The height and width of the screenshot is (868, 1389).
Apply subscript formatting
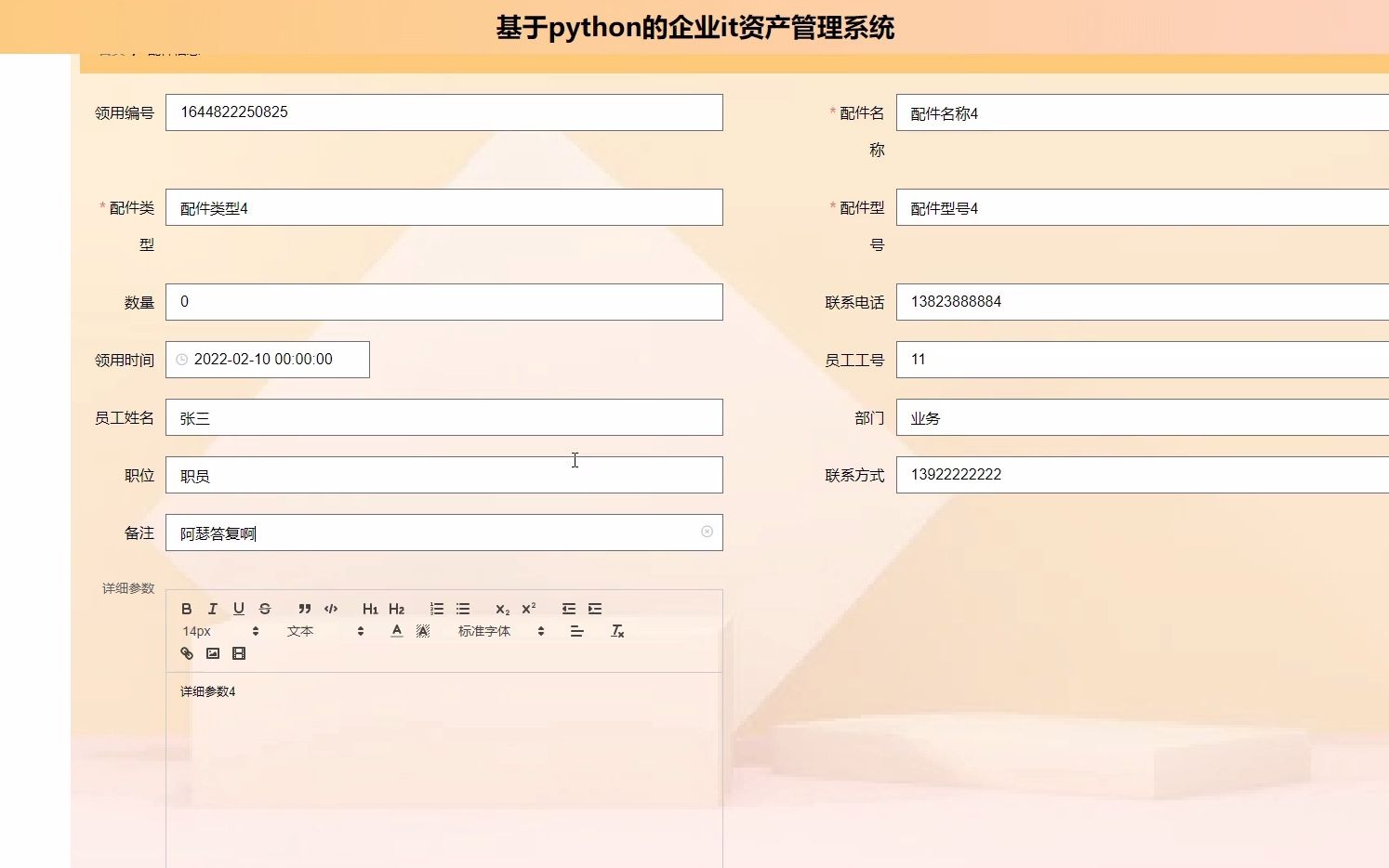(x=502, y=609)
